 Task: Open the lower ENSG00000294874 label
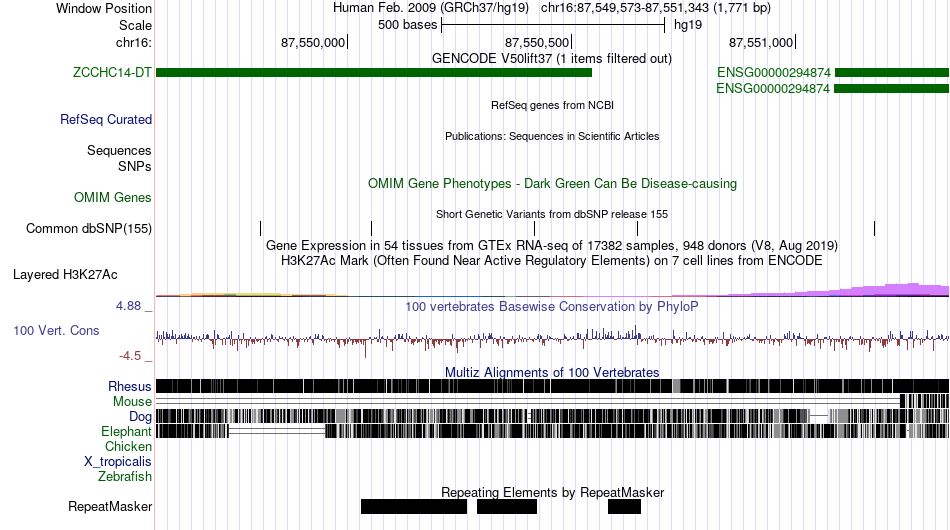click(773, 88)
